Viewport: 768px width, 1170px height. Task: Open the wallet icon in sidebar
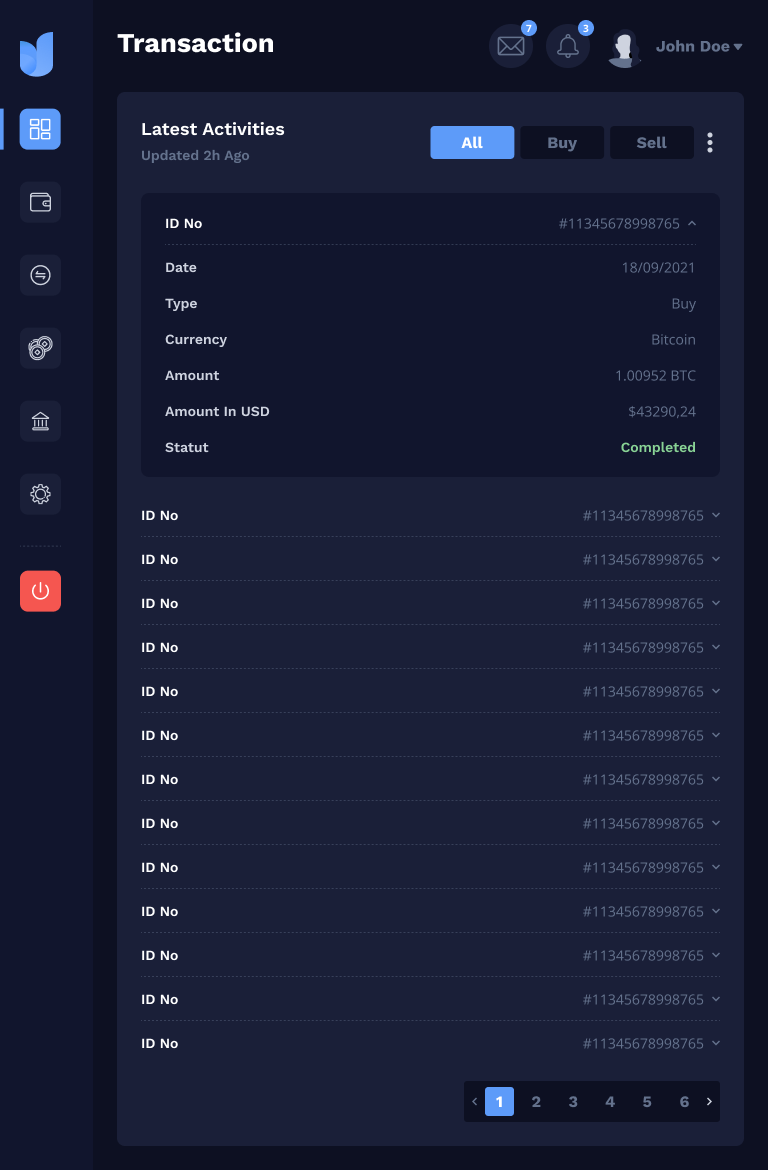click(x=40, y=202)
